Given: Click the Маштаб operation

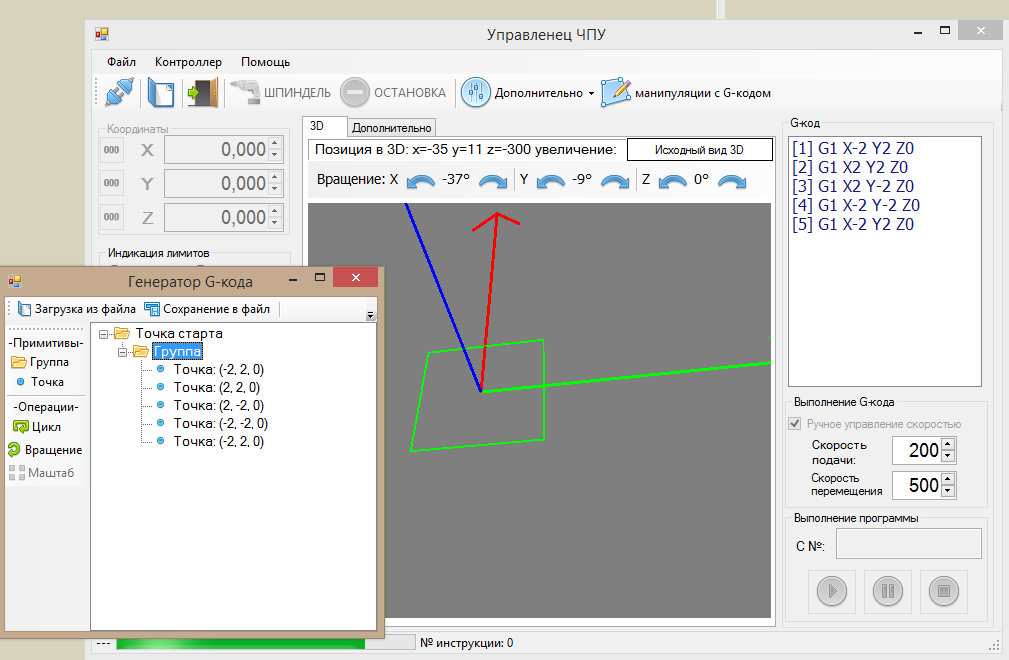Looking at the screenshot, I should point(42,473).
